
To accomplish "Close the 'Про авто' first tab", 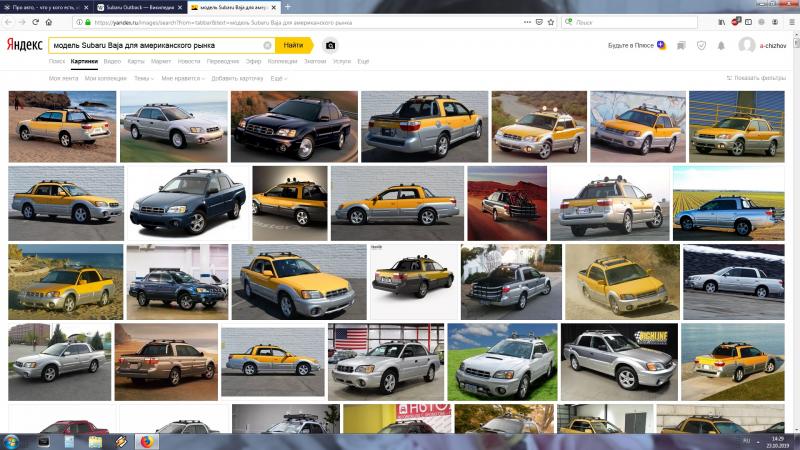I will click(x=86, y=8).
